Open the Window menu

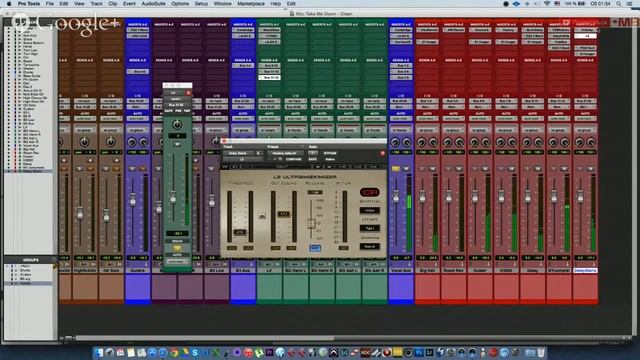[222, 4]
